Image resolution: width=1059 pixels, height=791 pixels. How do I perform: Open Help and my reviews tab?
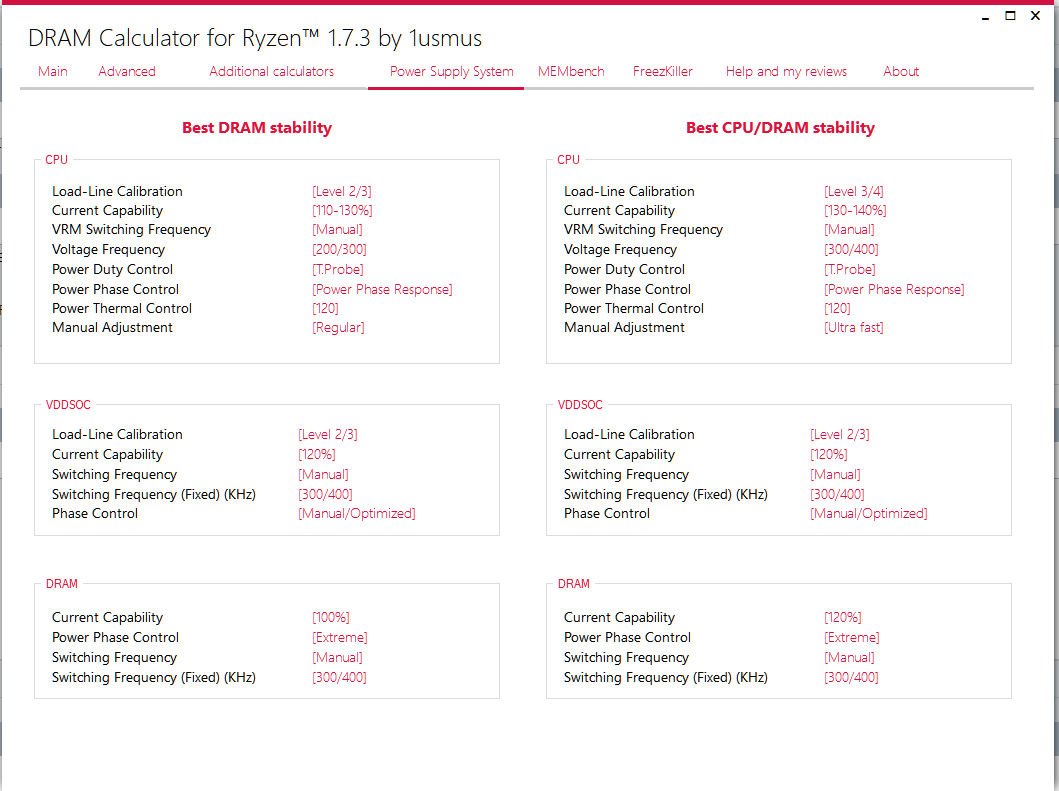tap(786, 72)
